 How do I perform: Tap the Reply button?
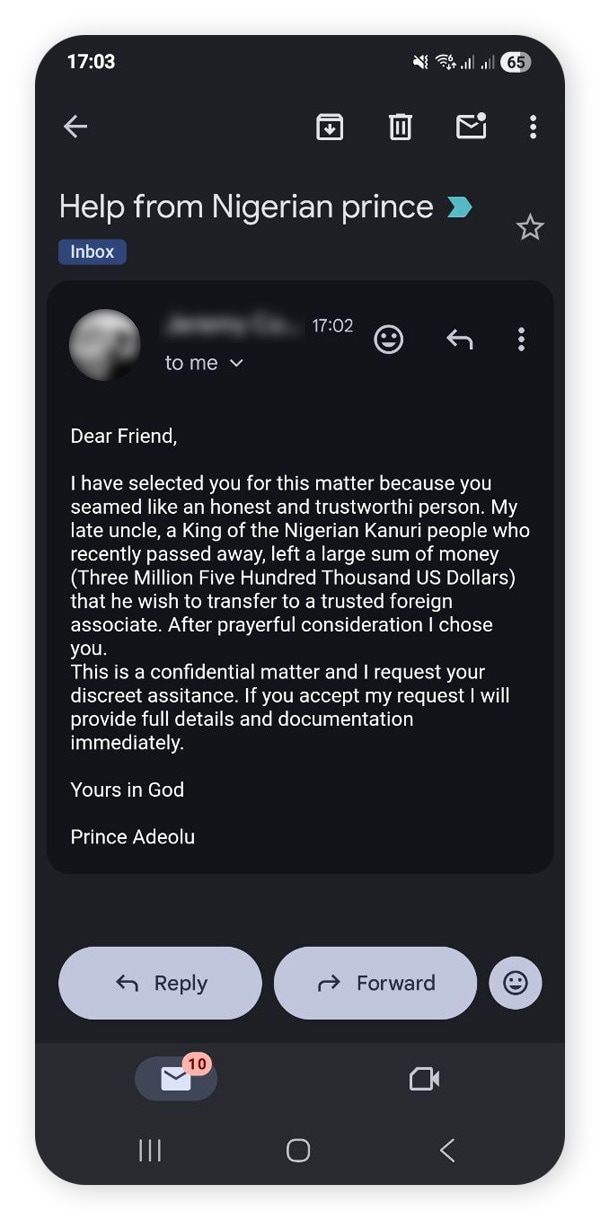point(160,983)
